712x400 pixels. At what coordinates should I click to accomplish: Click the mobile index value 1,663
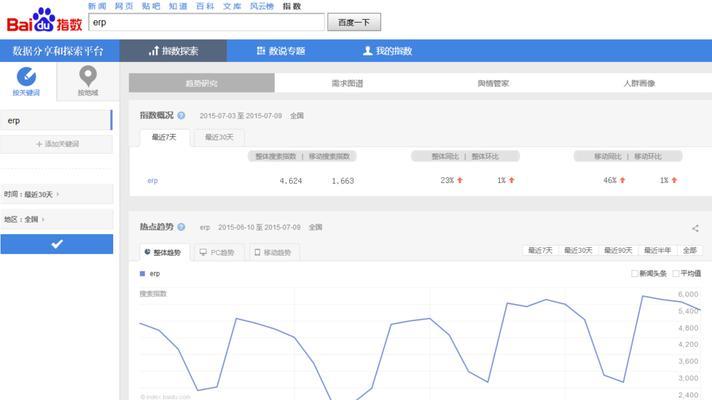[343, 181]
